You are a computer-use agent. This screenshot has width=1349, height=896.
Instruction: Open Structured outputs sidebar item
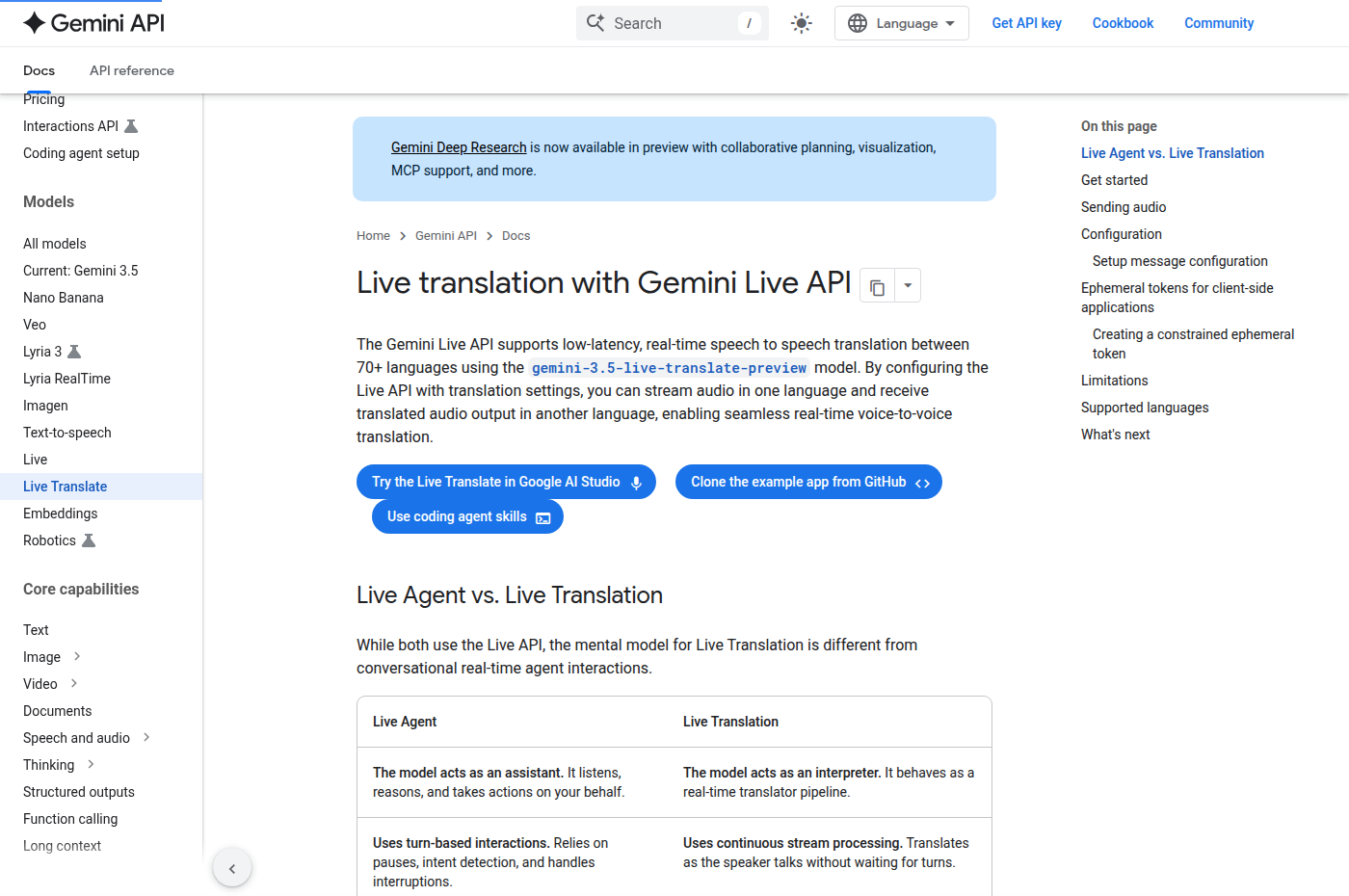click(x=79, y=792)
